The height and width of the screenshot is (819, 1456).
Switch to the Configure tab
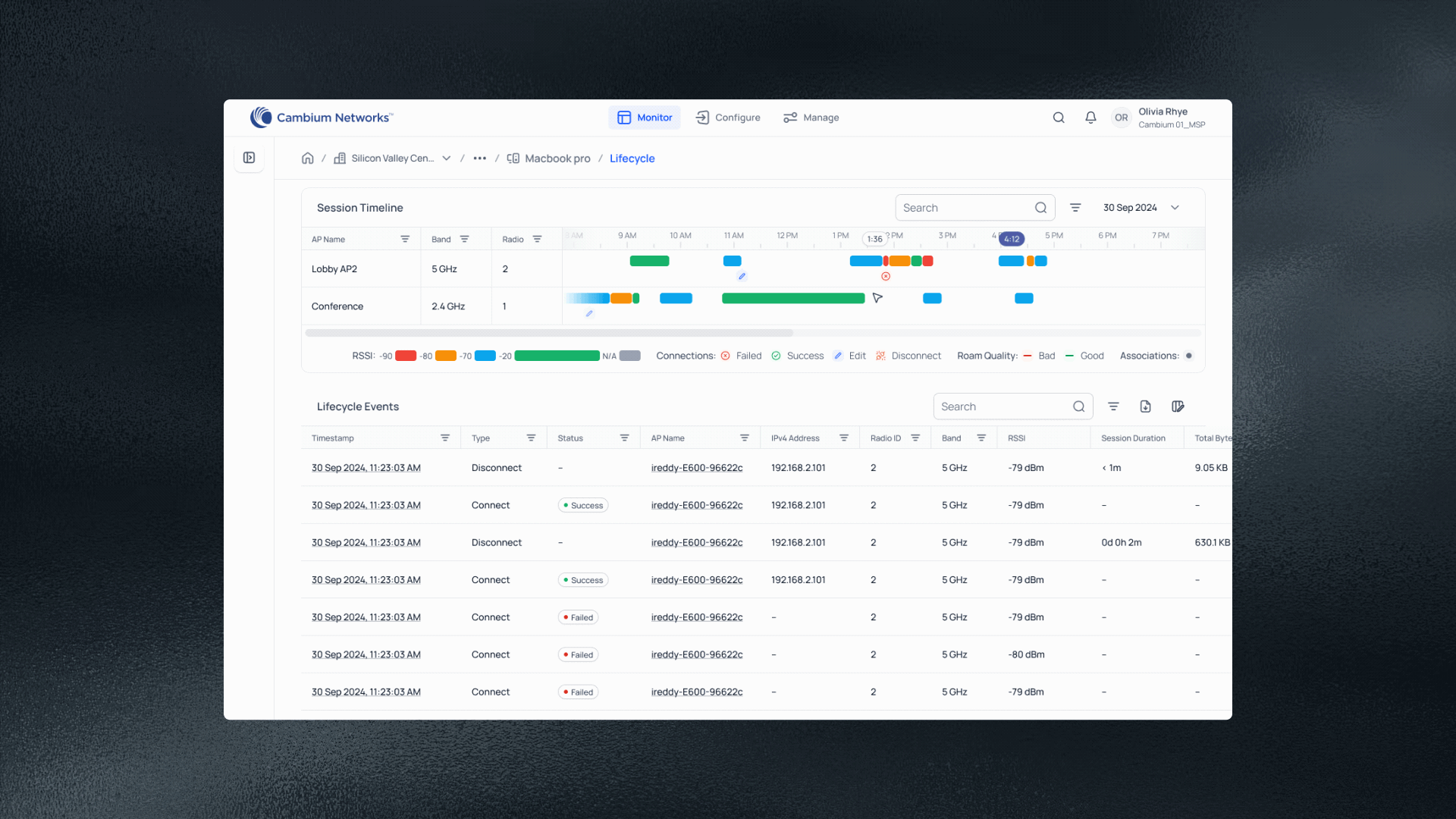[x=728, y=118]
